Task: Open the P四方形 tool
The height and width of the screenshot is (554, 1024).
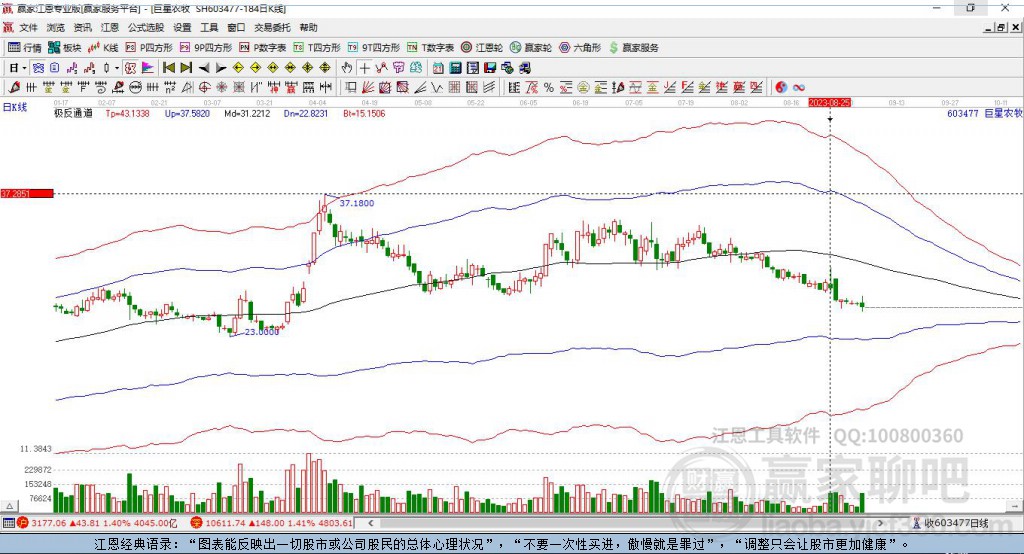Action: pyautogui.click(x=149, y=48)
